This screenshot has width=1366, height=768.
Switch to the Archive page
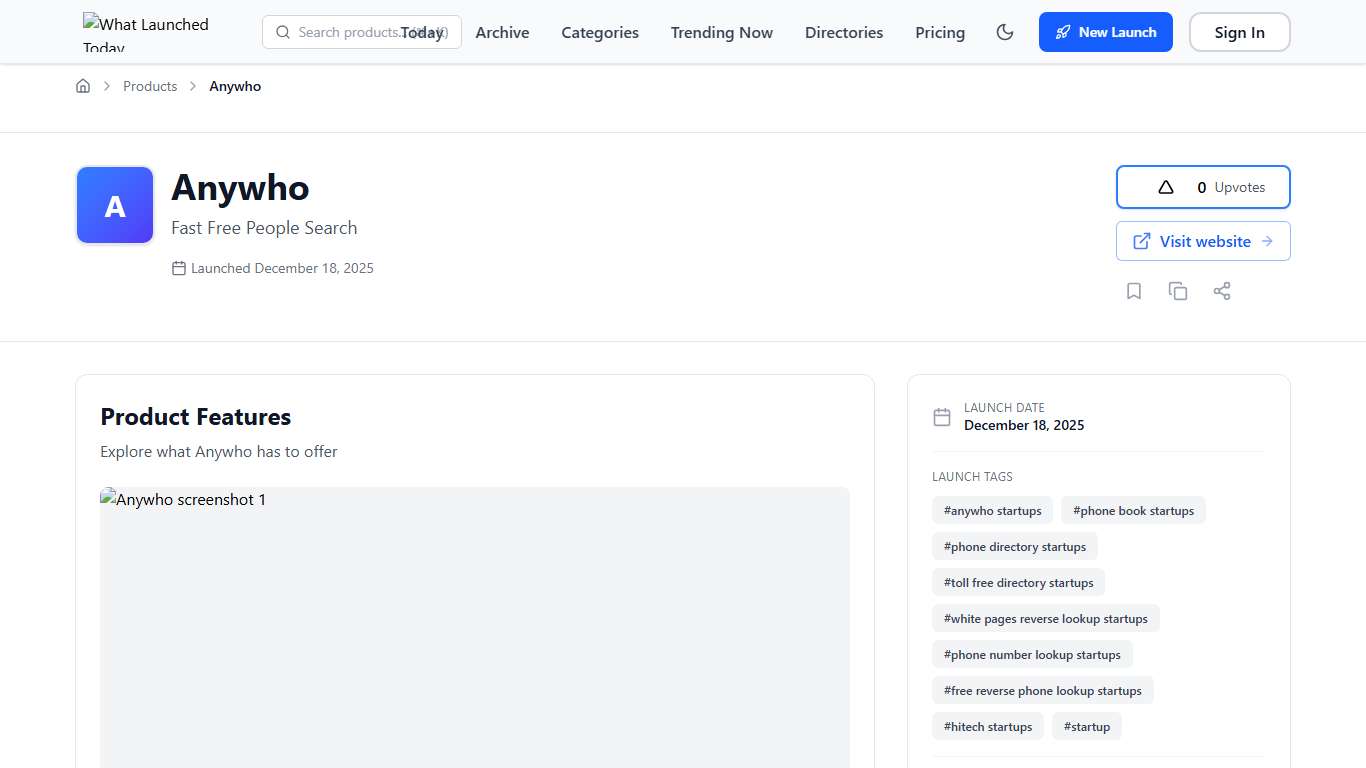[x=502, y=32]
